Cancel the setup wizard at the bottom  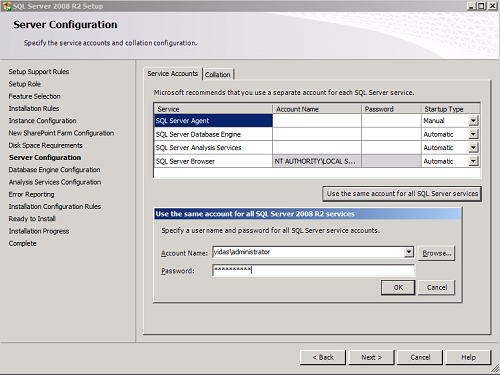420,357
